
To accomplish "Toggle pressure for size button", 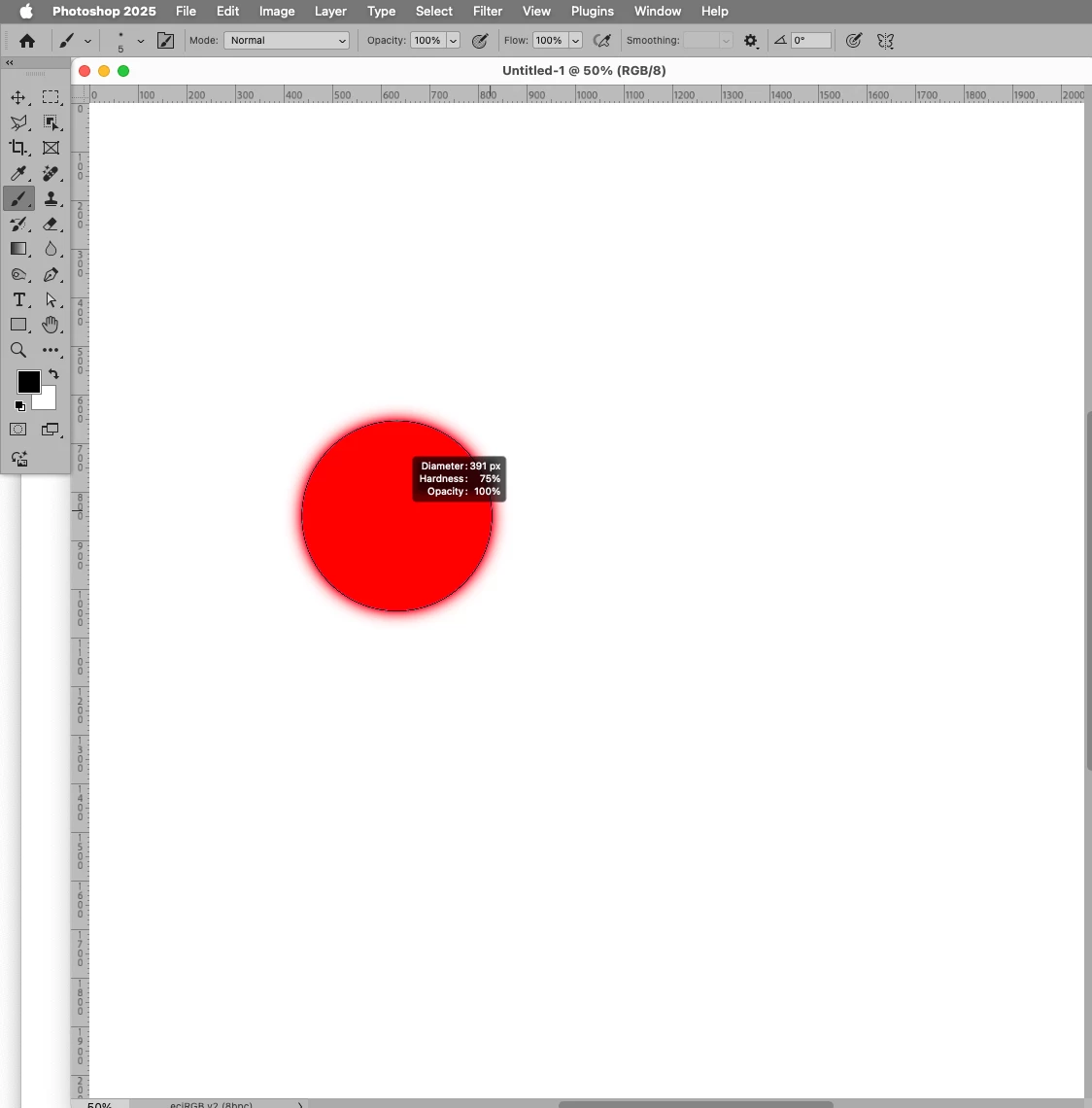I will pyautogui.click(x=853, y=41).
